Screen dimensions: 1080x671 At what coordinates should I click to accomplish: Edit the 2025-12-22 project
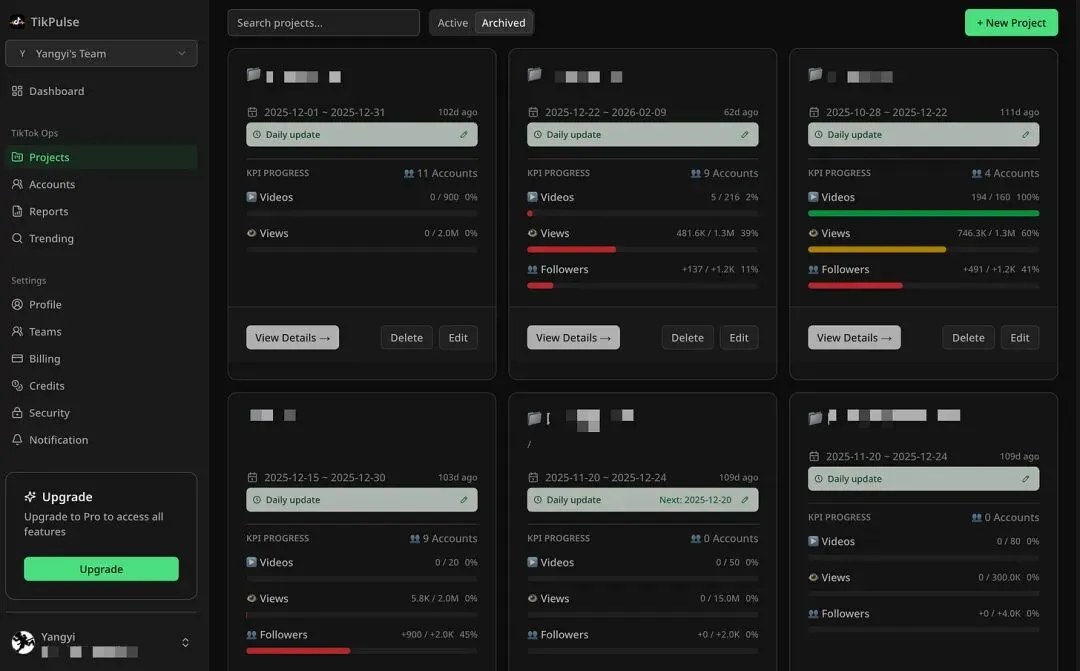(739, 338)
